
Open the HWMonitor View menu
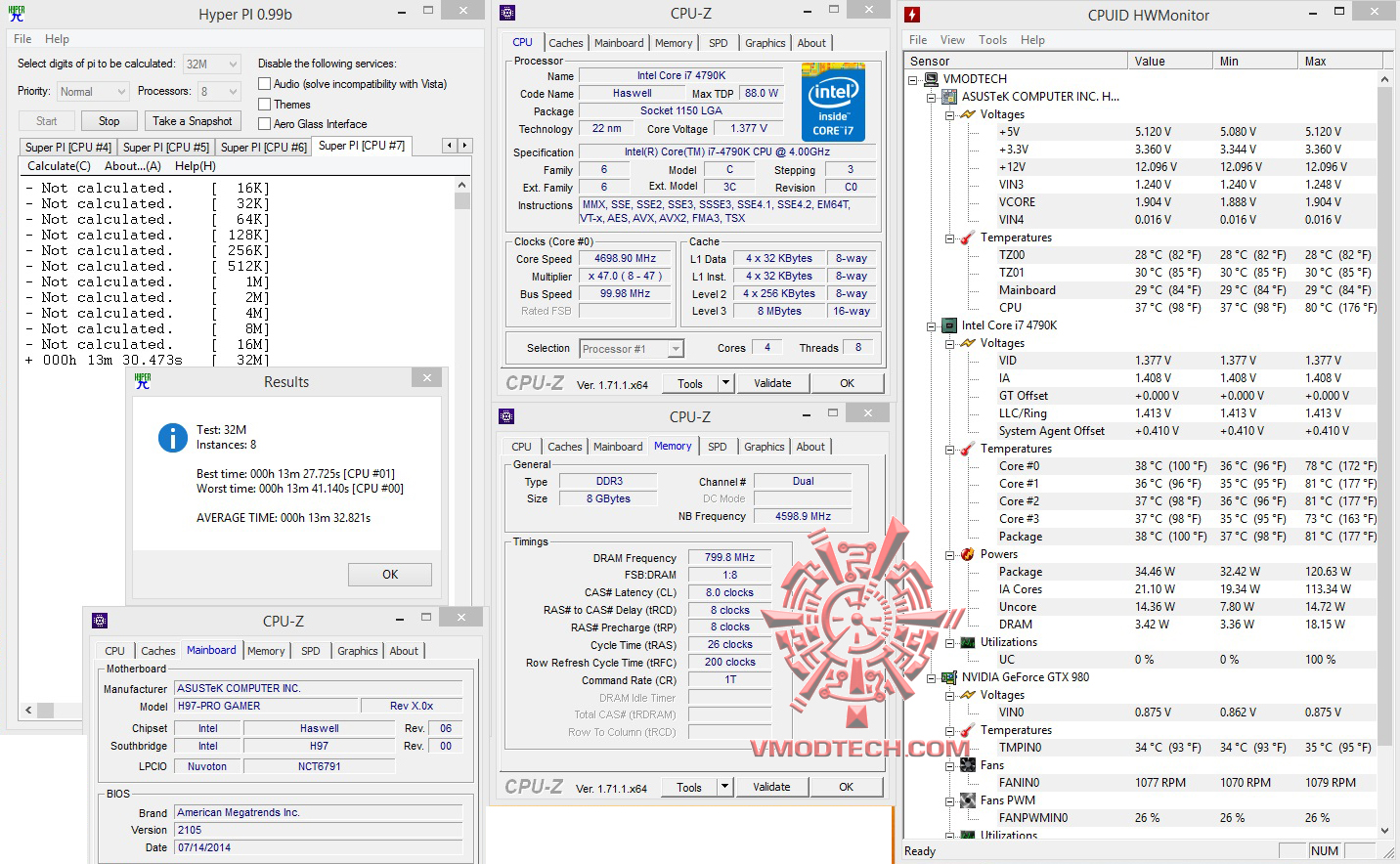(952, 40)
